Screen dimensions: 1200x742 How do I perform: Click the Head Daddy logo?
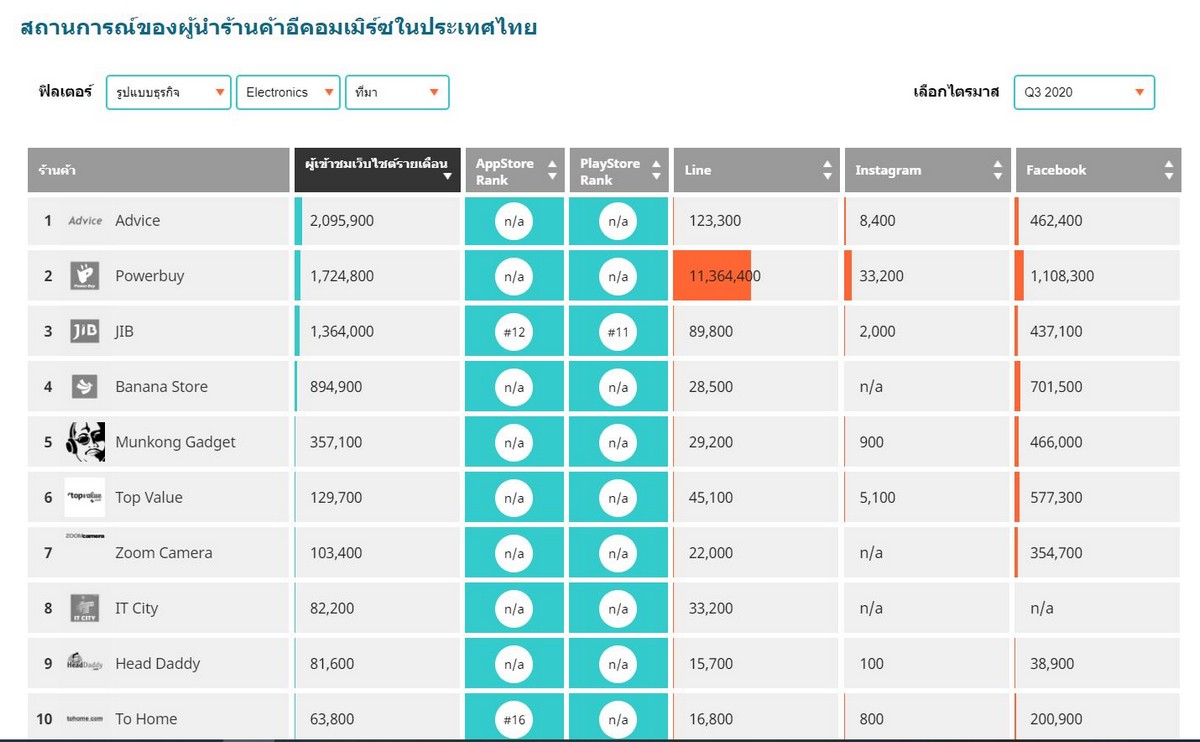[x=85, y=663]
